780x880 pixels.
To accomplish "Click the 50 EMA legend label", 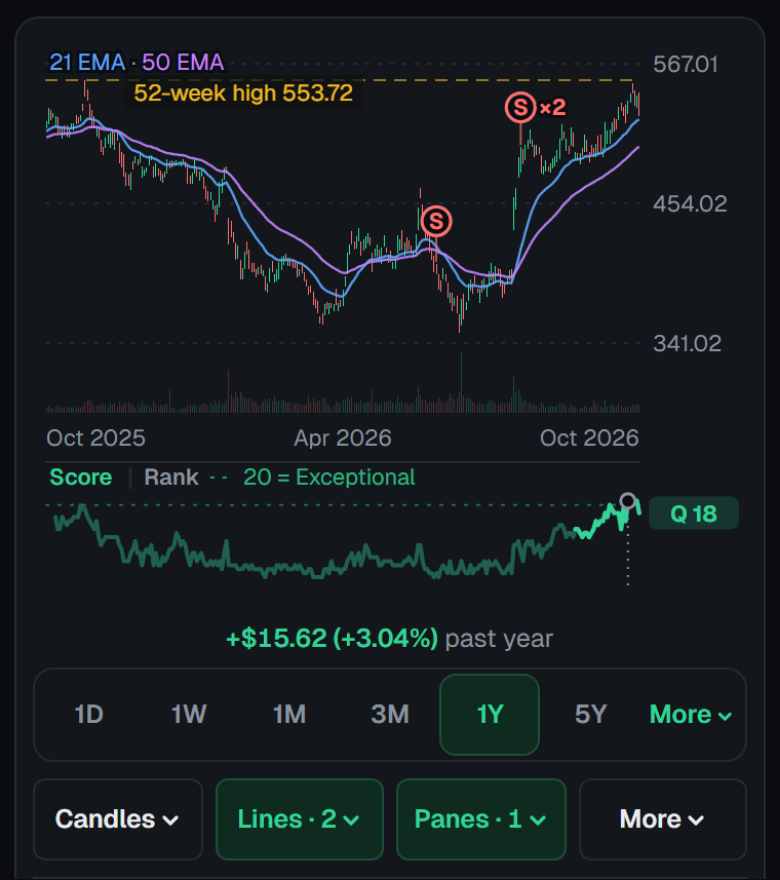I will 183,62.
